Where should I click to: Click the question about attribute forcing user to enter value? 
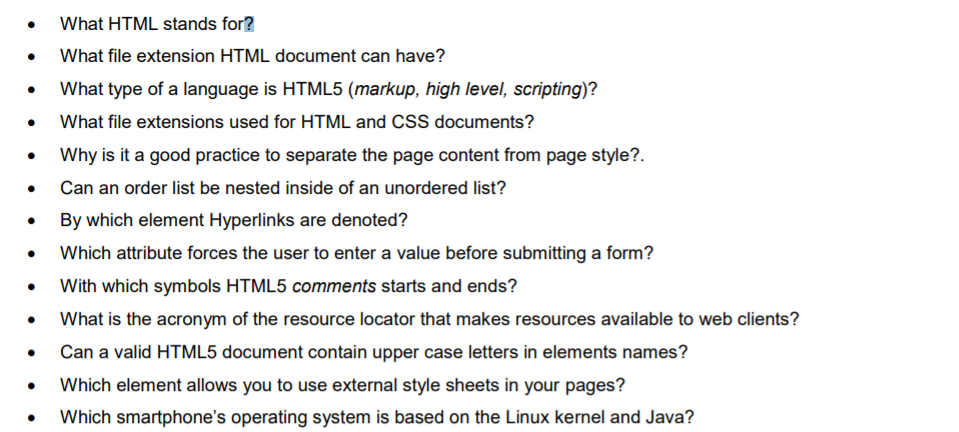pos(357,253)
